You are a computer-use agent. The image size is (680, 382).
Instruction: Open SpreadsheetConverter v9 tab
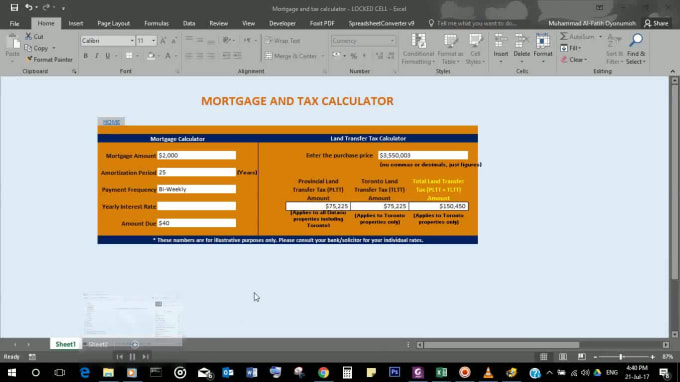(381, 23)
